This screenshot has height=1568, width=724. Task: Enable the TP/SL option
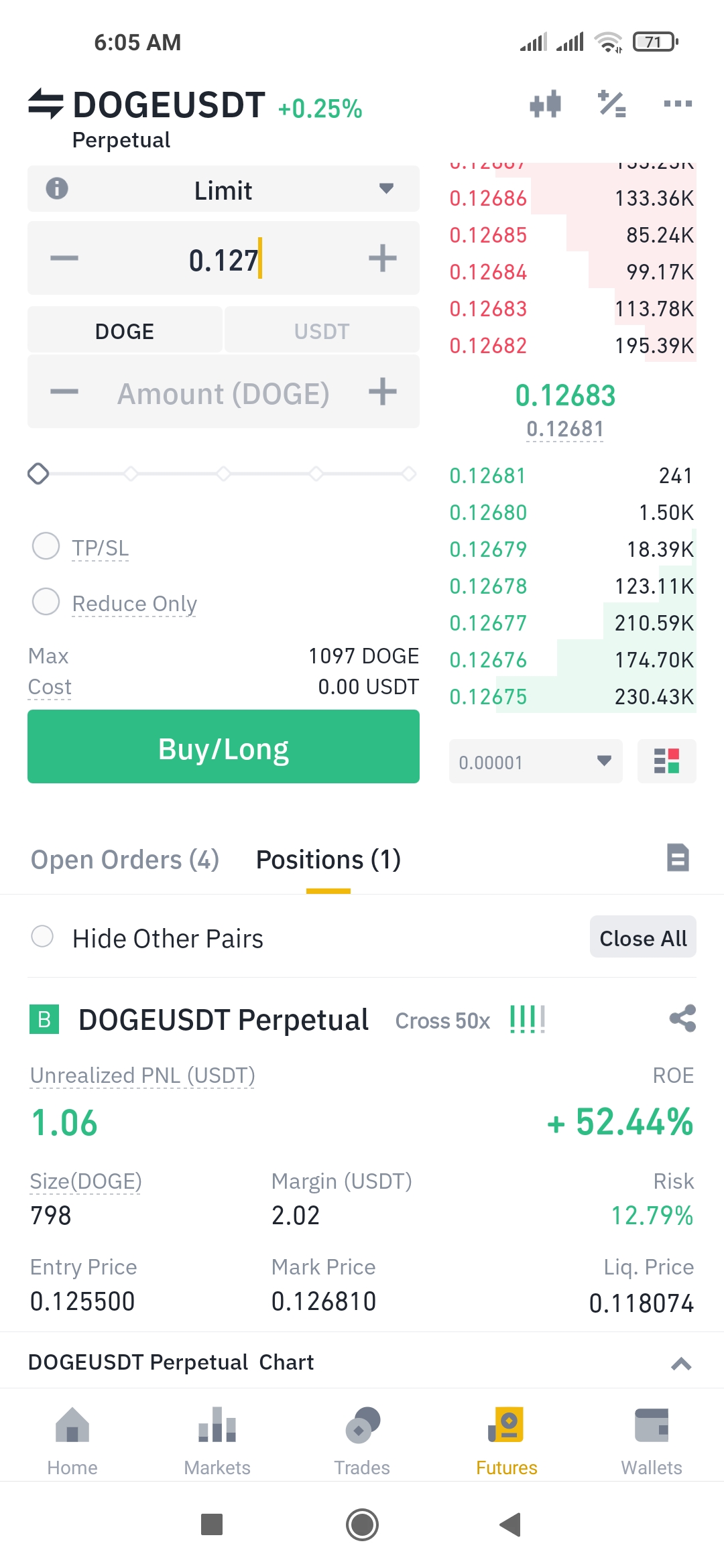46,545
